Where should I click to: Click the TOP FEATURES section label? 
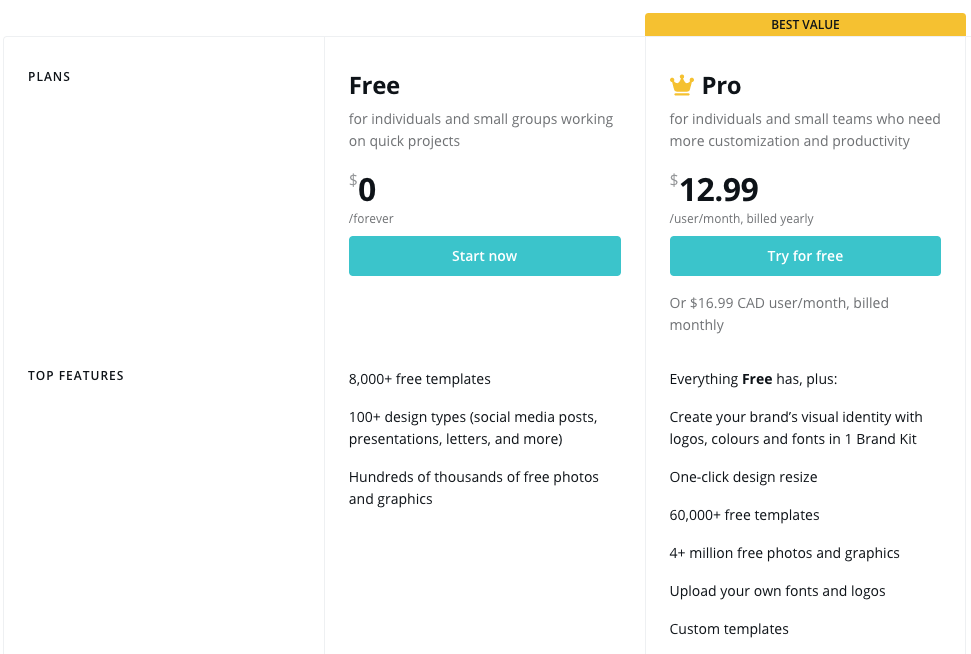click(76, 376)
